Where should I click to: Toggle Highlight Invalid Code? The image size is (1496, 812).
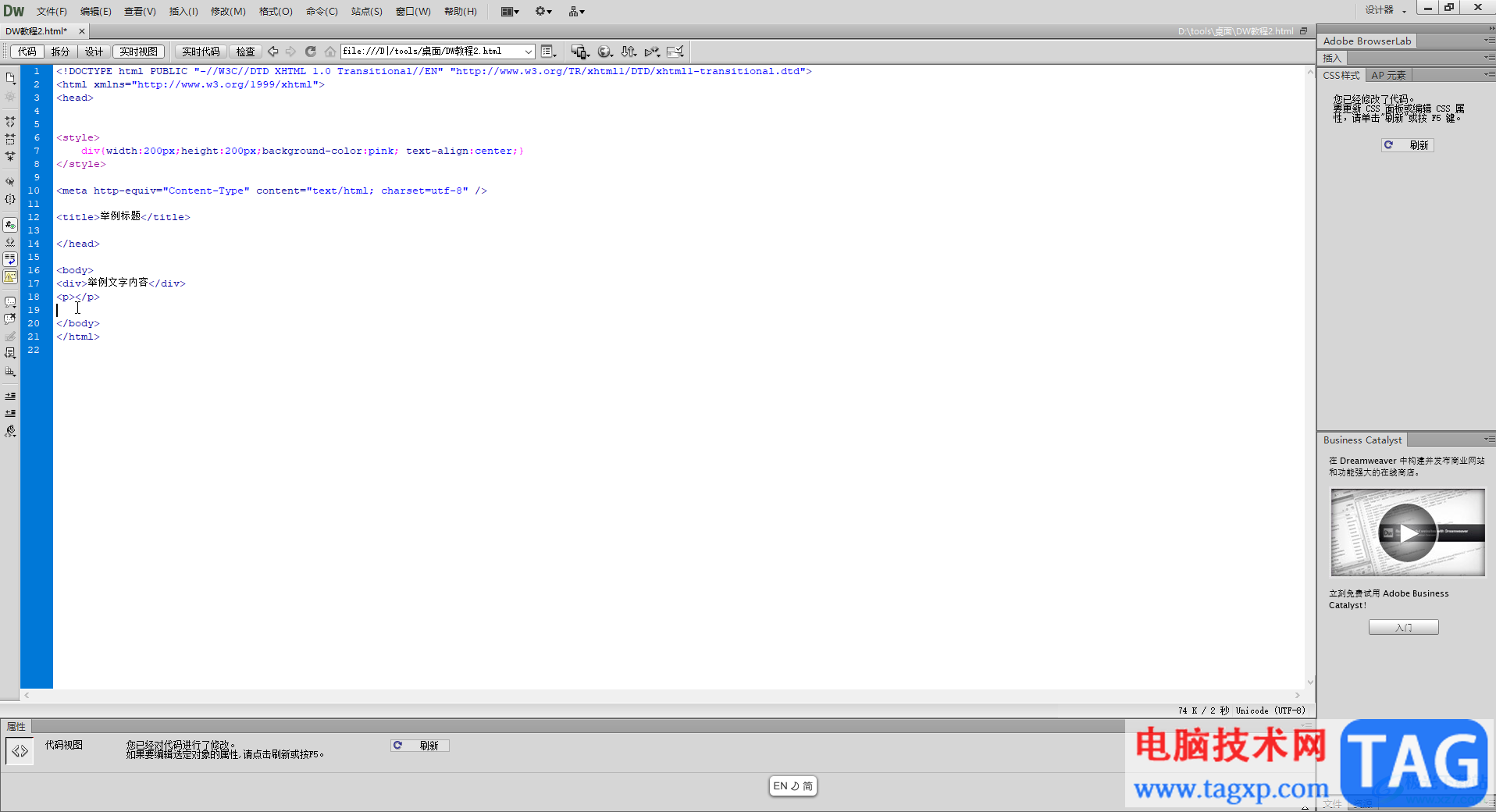coord(10,242)
